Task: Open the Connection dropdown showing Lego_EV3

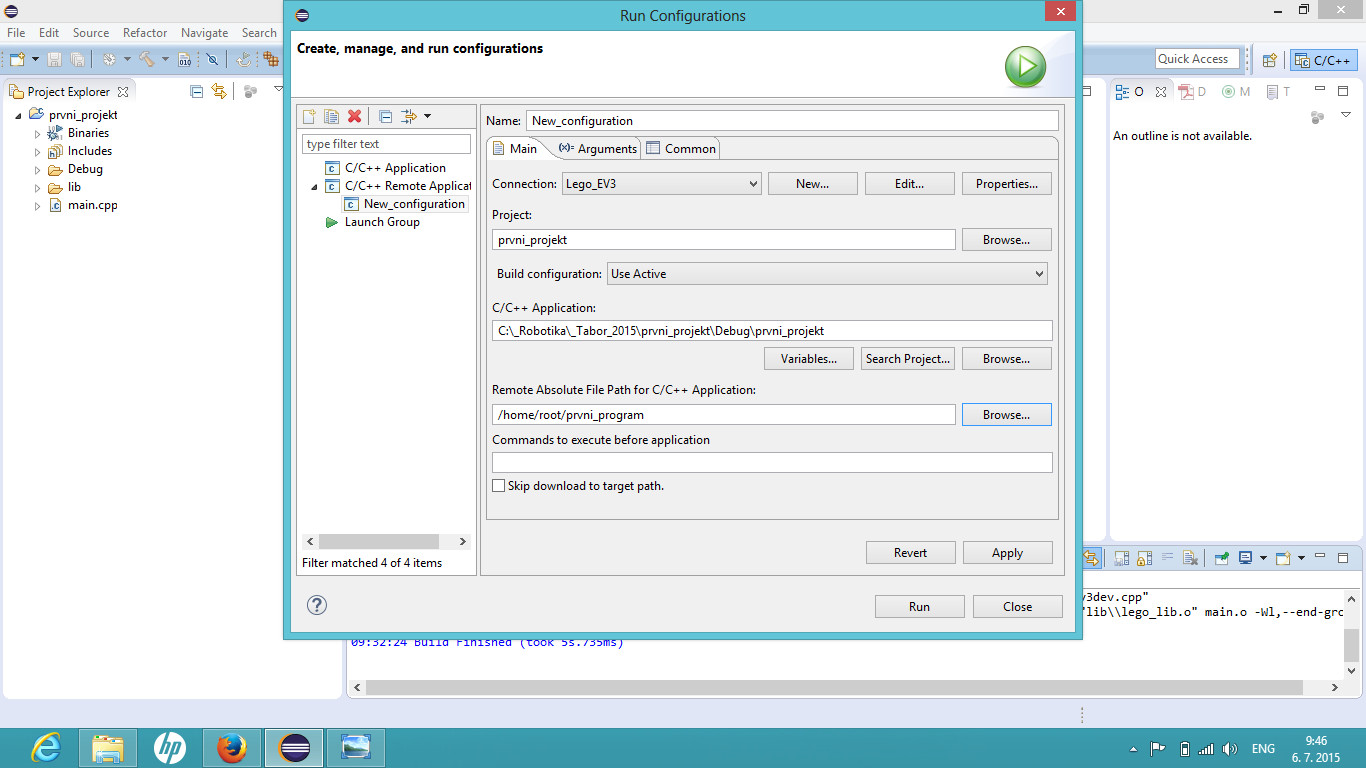Action: pyautogui.click(x=660, y=184)
